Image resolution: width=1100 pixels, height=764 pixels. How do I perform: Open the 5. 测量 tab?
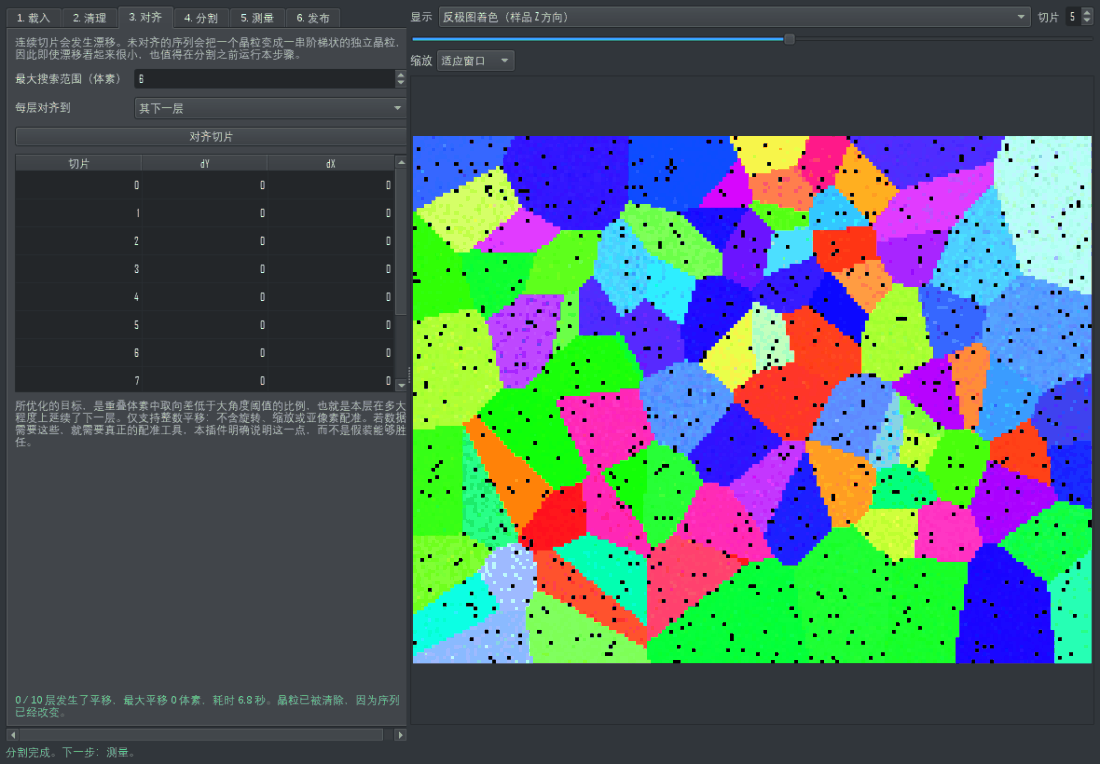(257, 18)
